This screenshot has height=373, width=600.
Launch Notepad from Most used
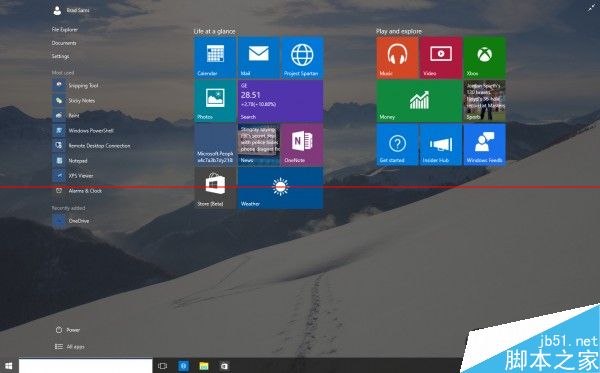pyautogui.click(x=70, y=161)
